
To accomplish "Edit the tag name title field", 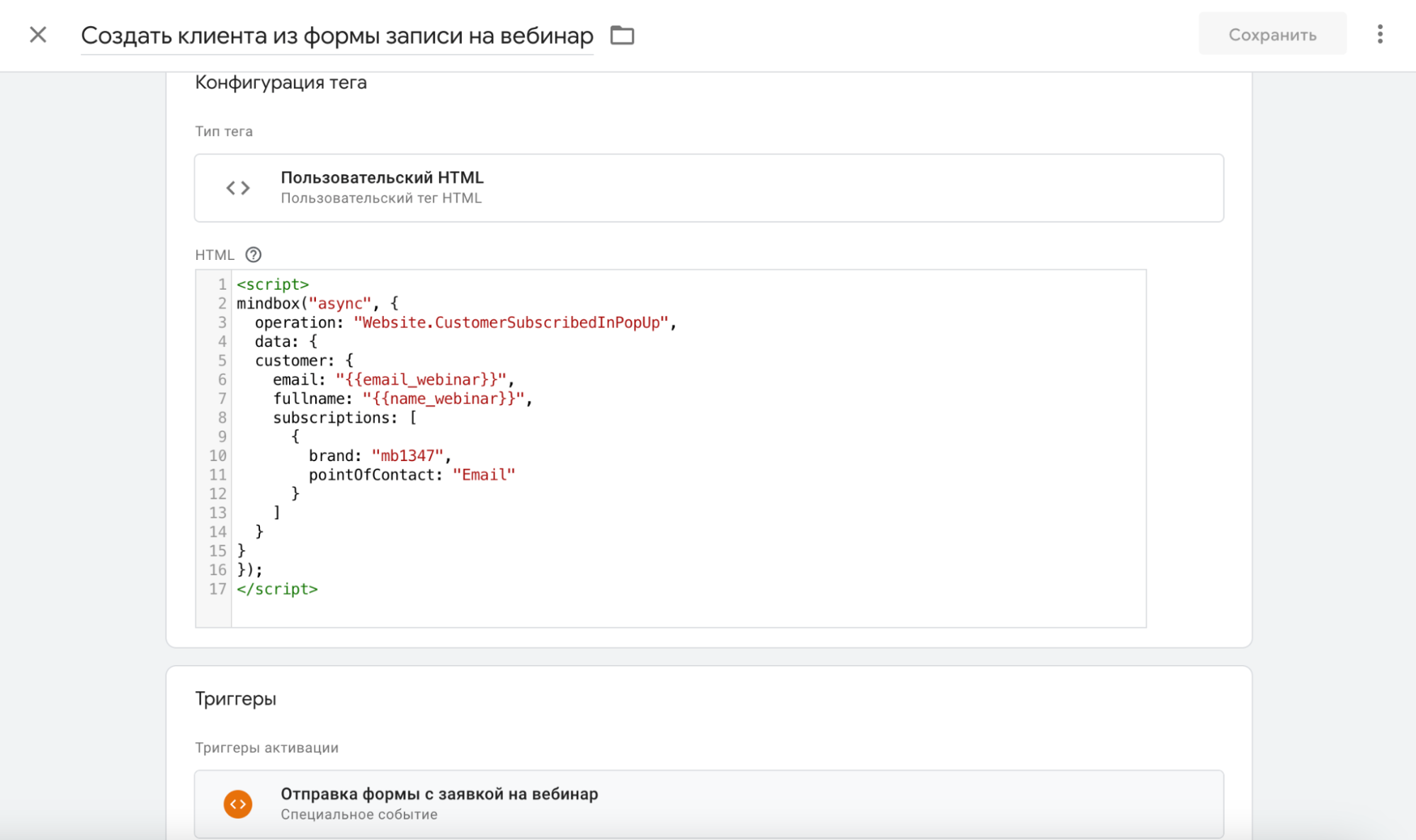I will pyautogui.click(x=337, y=35).
